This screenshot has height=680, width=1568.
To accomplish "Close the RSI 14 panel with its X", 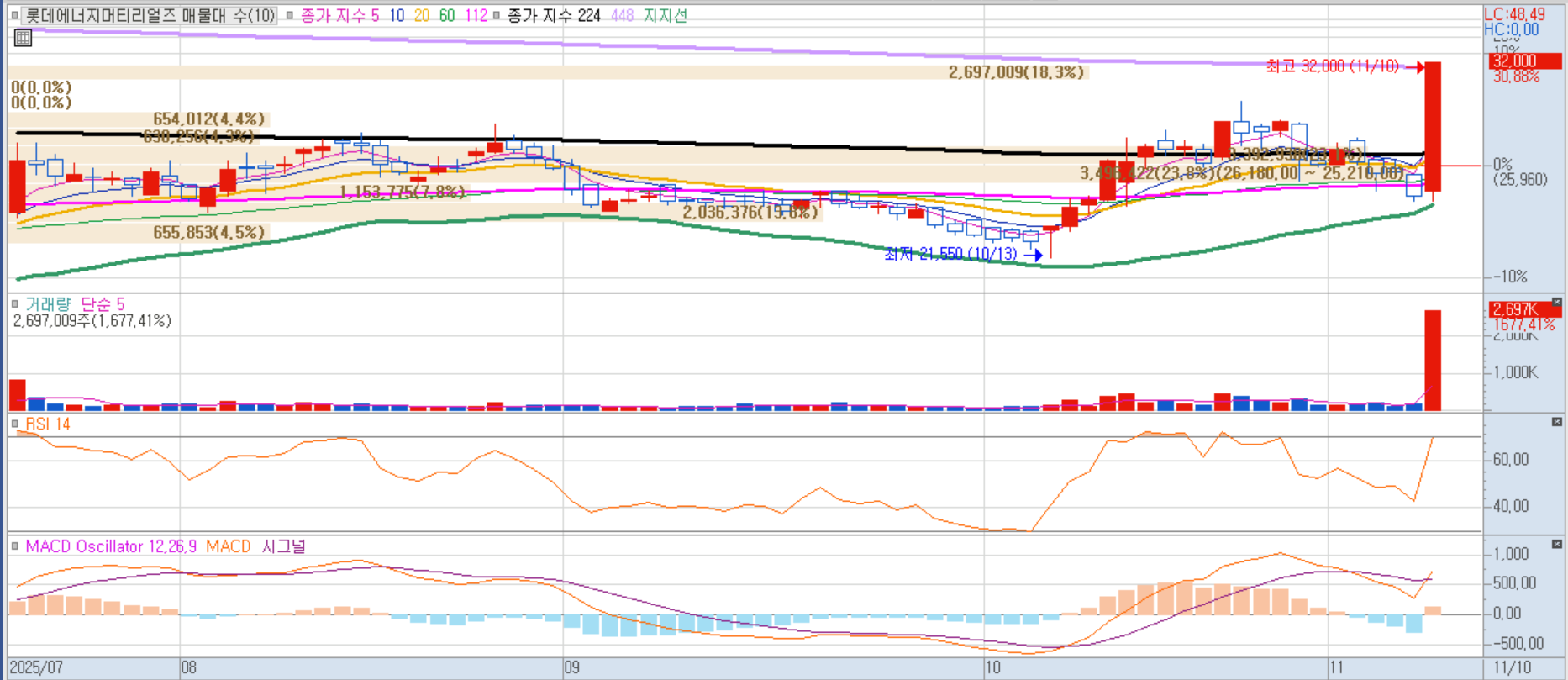I will pos(1557,422).
